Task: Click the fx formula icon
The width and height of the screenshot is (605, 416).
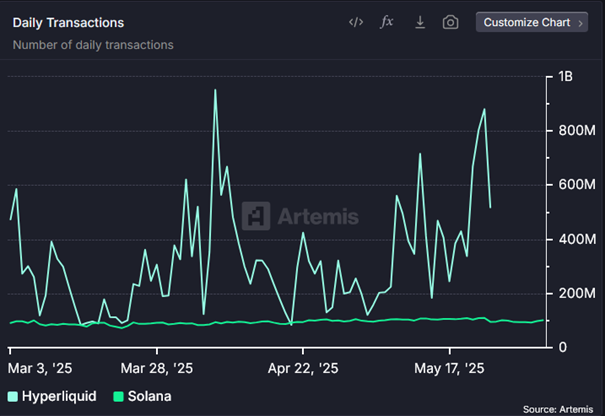Action: pos(387,22)
